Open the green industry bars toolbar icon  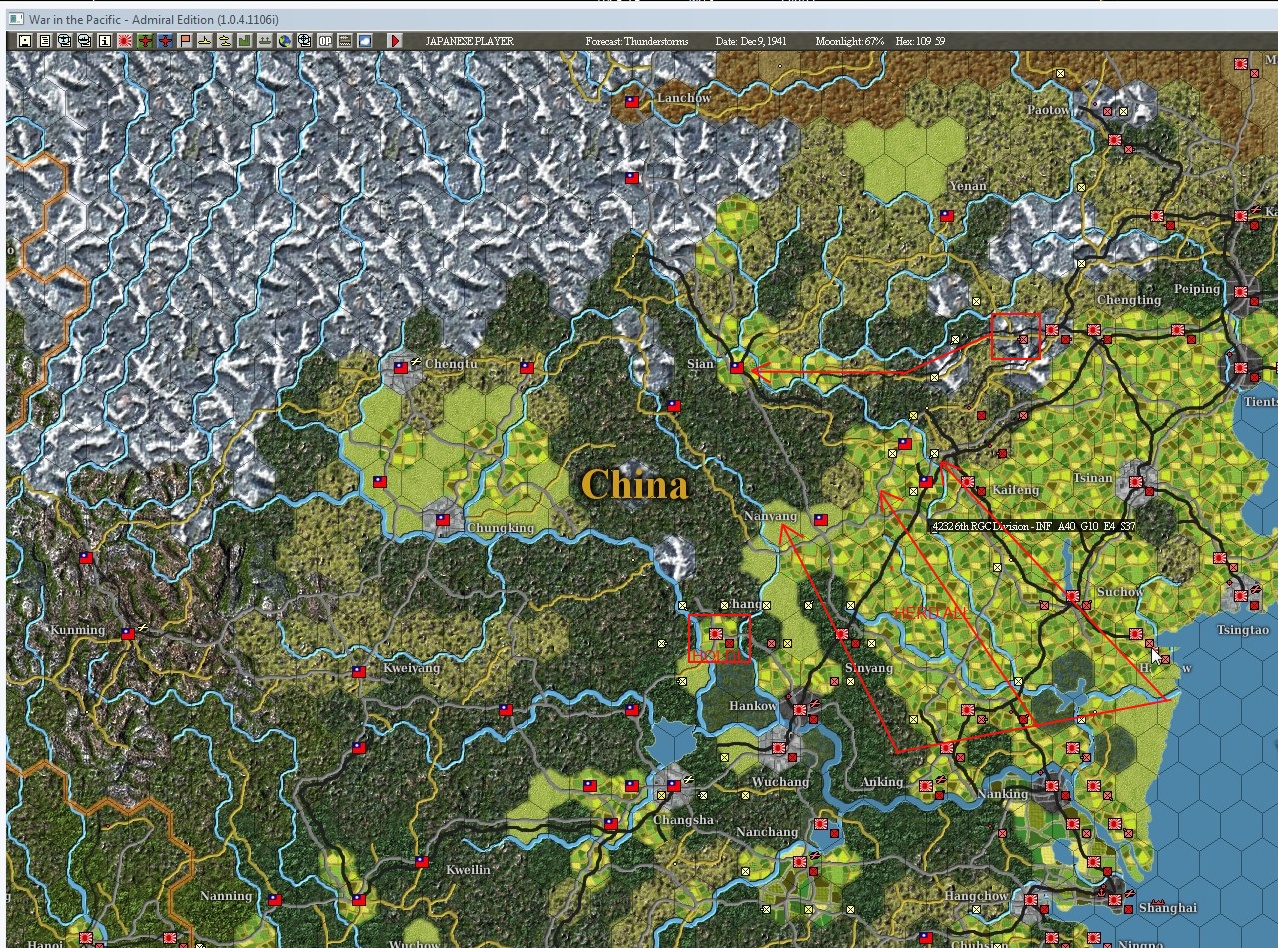coord(245,41)
